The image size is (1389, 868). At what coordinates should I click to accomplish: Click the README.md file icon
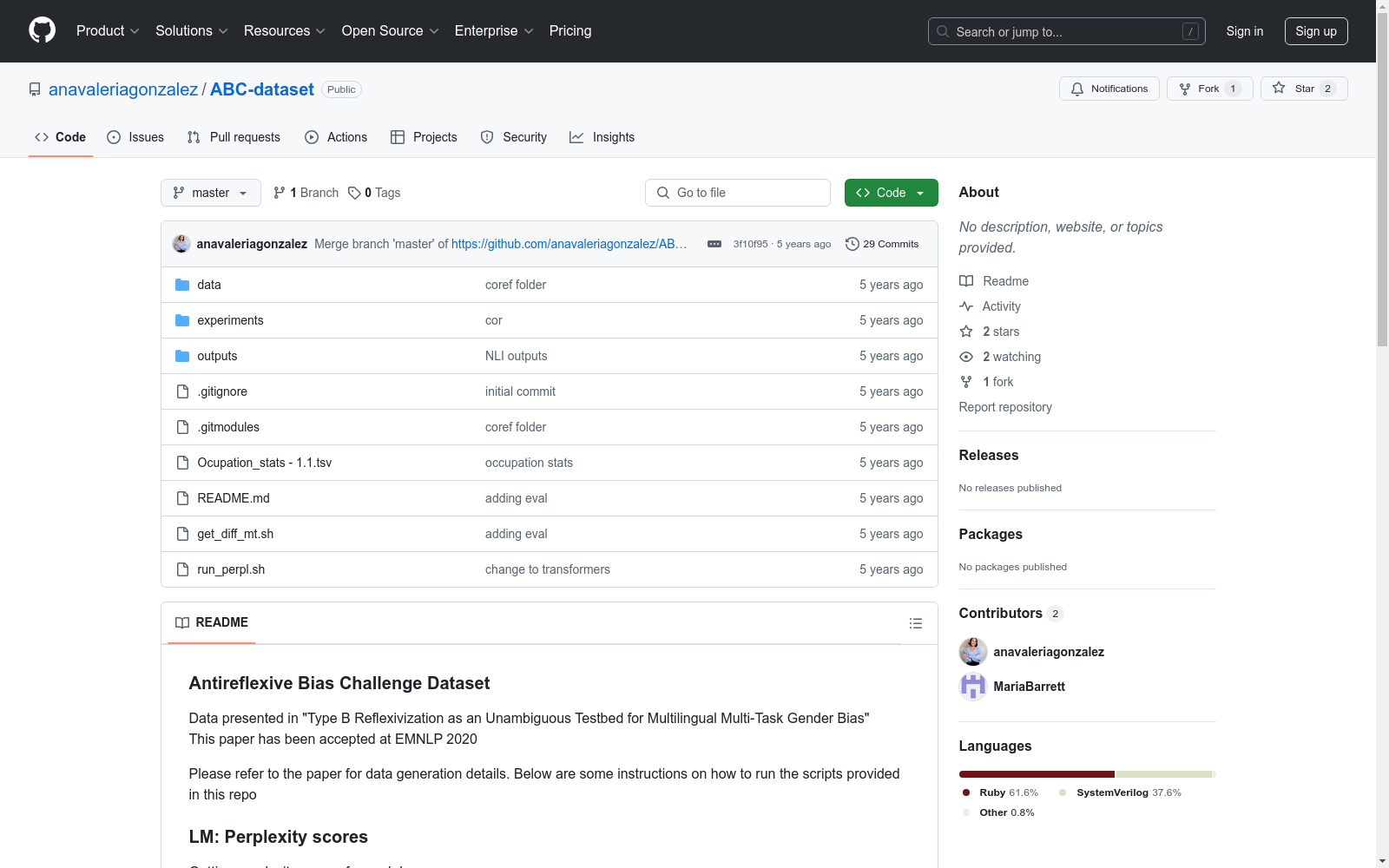[x=182, y=498]
